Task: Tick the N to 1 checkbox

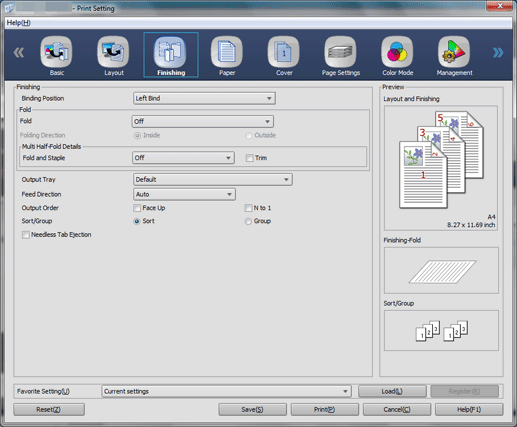Action: tap(248, 208)
